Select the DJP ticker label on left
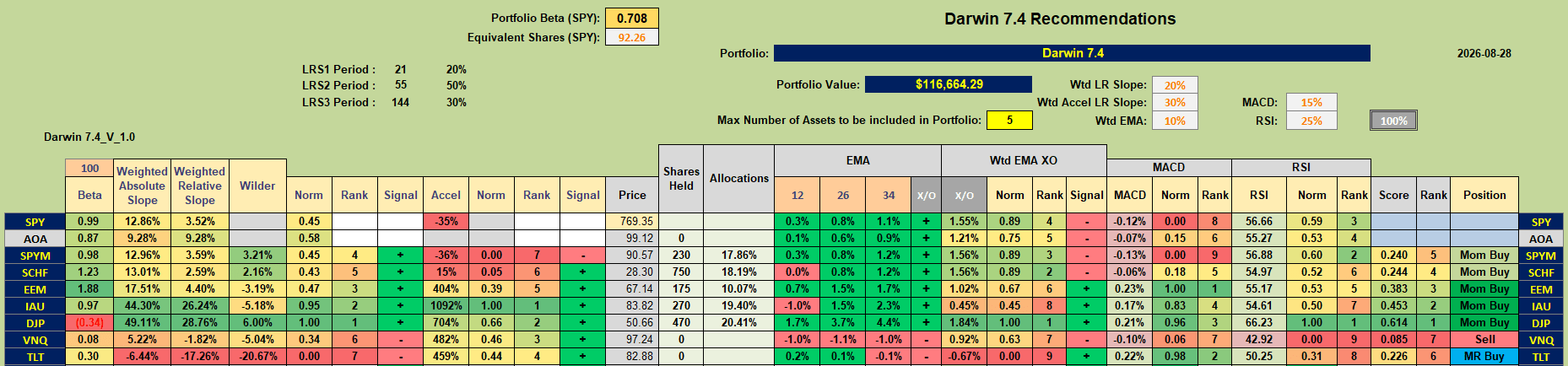 click(35, 323)
